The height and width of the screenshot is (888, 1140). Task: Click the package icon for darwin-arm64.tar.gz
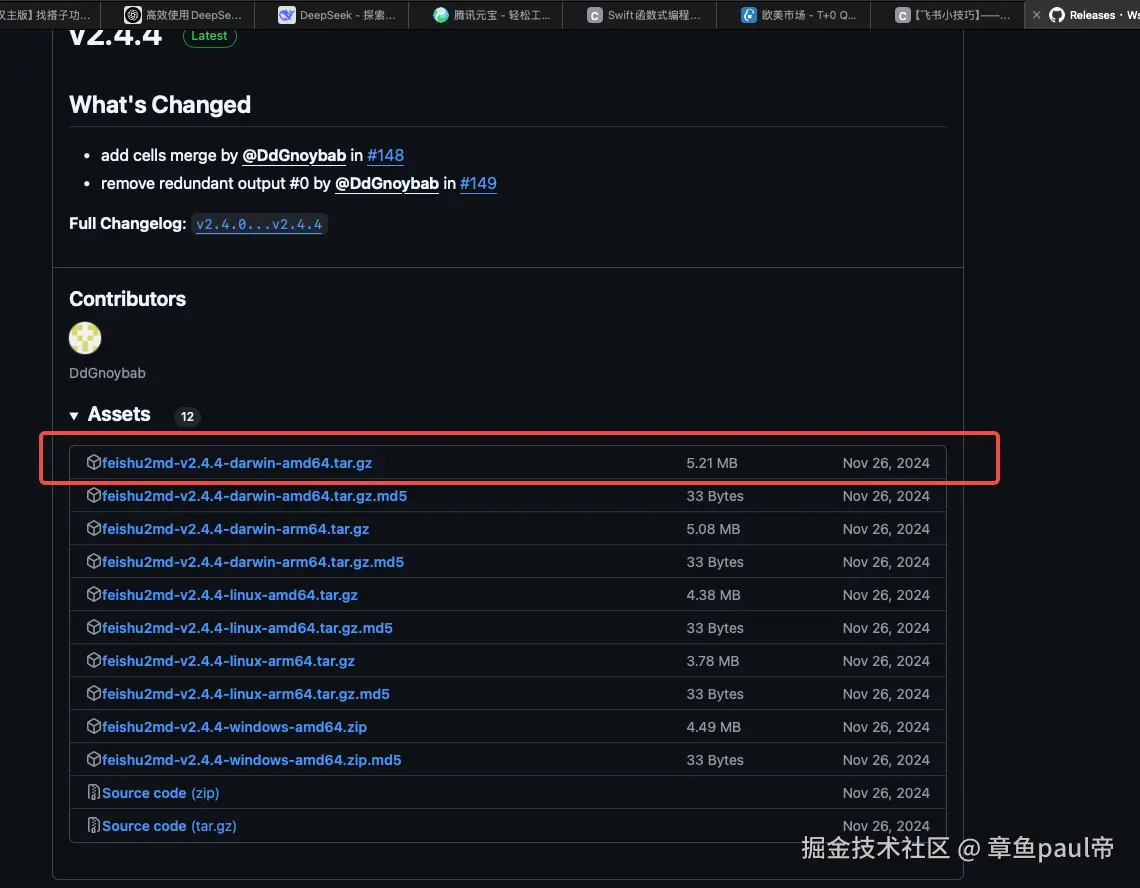point(93,529)
